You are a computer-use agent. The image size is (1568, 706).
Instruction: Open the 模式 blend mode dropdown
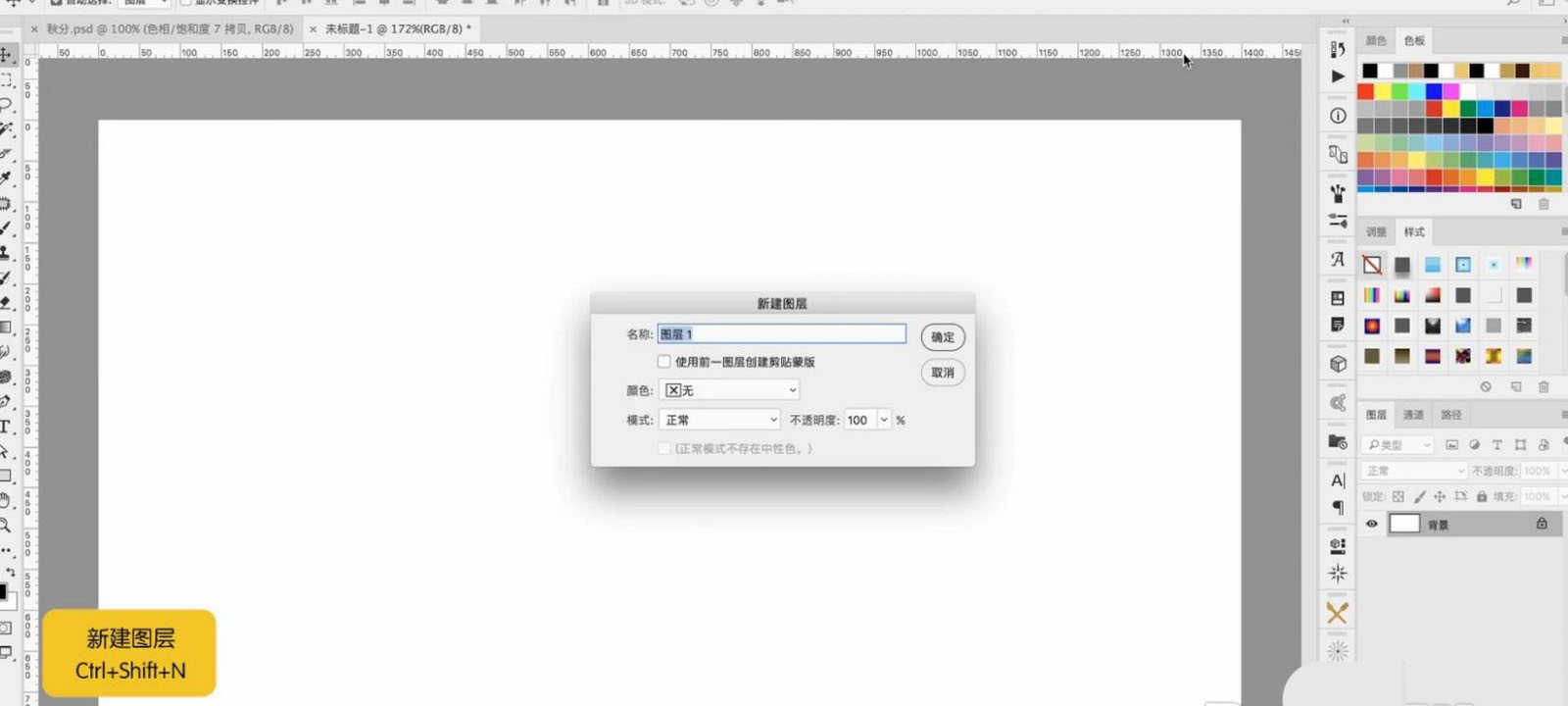719,420
